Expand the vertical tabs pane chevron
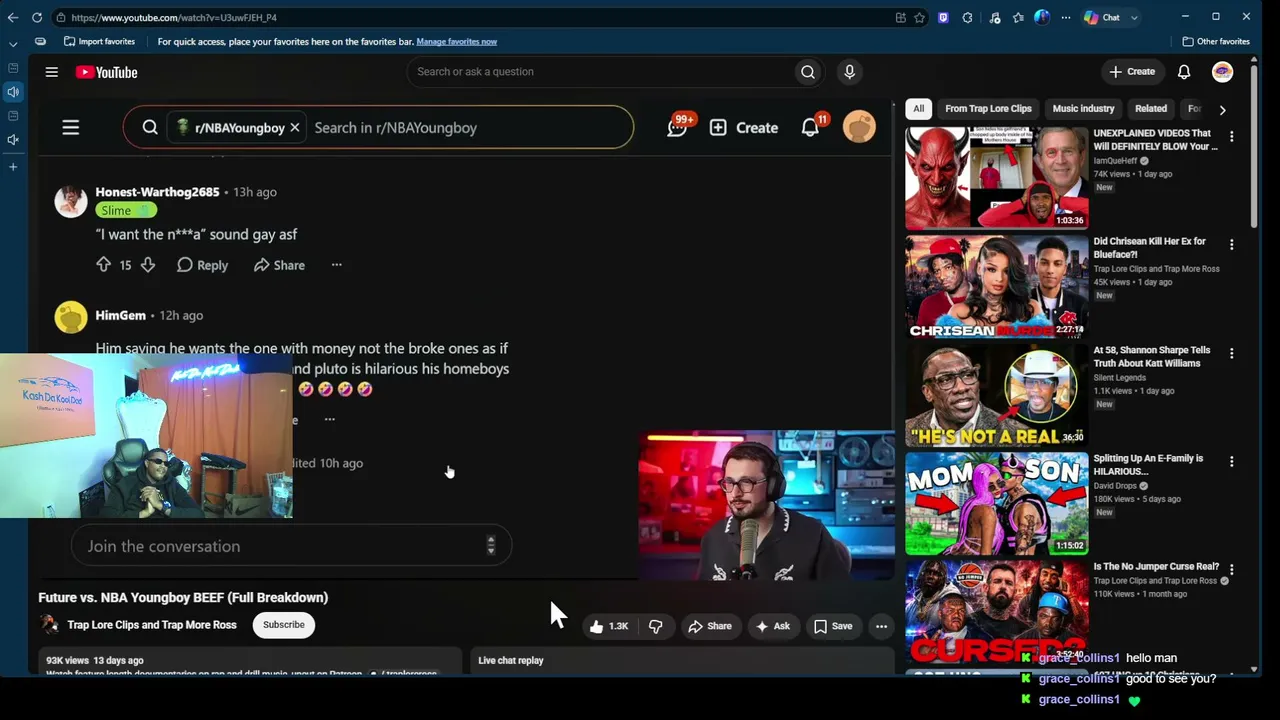The height and width of the screenshot is (720, 1280). pyautogui.click(x=13, y=44)
